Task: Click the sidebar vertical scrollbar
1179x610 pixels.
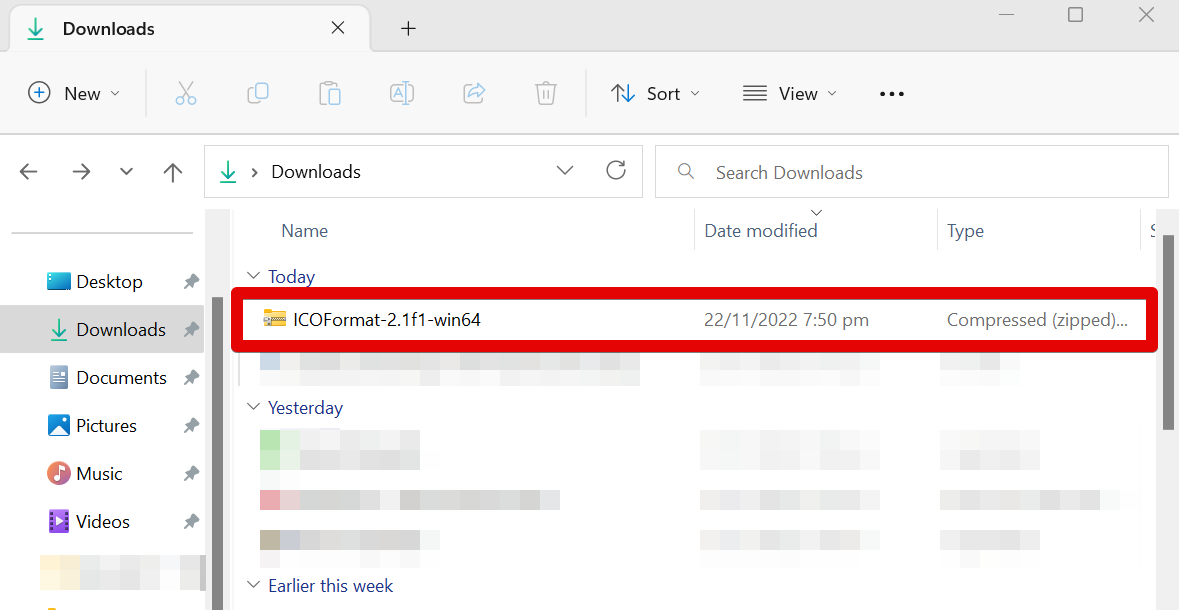Action: point(217,454)
